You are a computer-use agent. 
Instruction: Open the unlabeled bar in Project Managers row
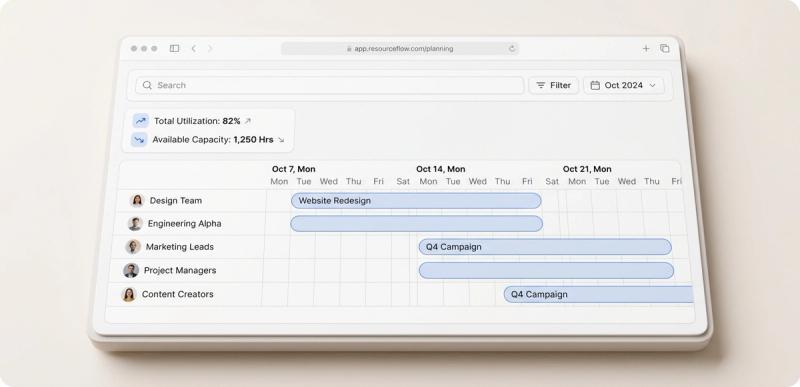pyautogui.click(x=546, y=270)
